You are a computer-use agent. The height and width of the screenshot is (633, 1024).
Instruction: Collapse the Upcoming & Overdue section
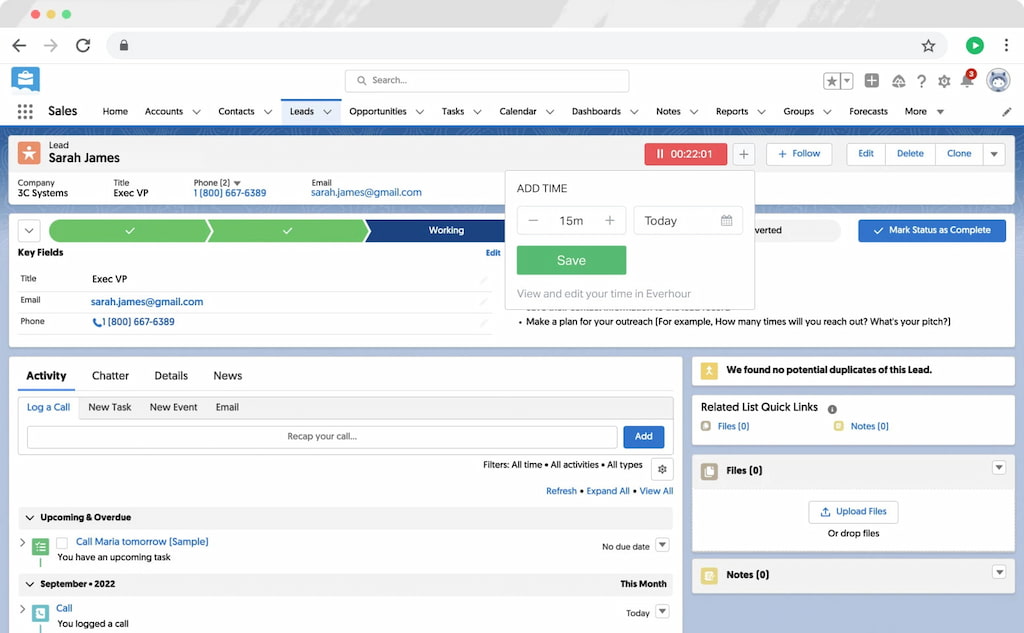point(29,517)
